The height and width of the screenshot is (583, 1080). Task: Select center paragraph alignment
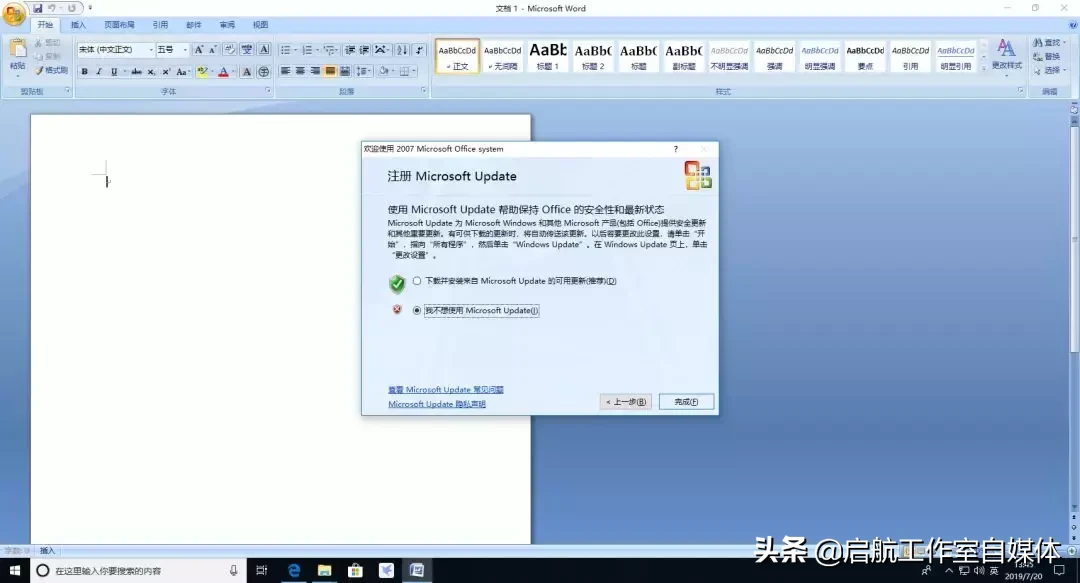301,70
